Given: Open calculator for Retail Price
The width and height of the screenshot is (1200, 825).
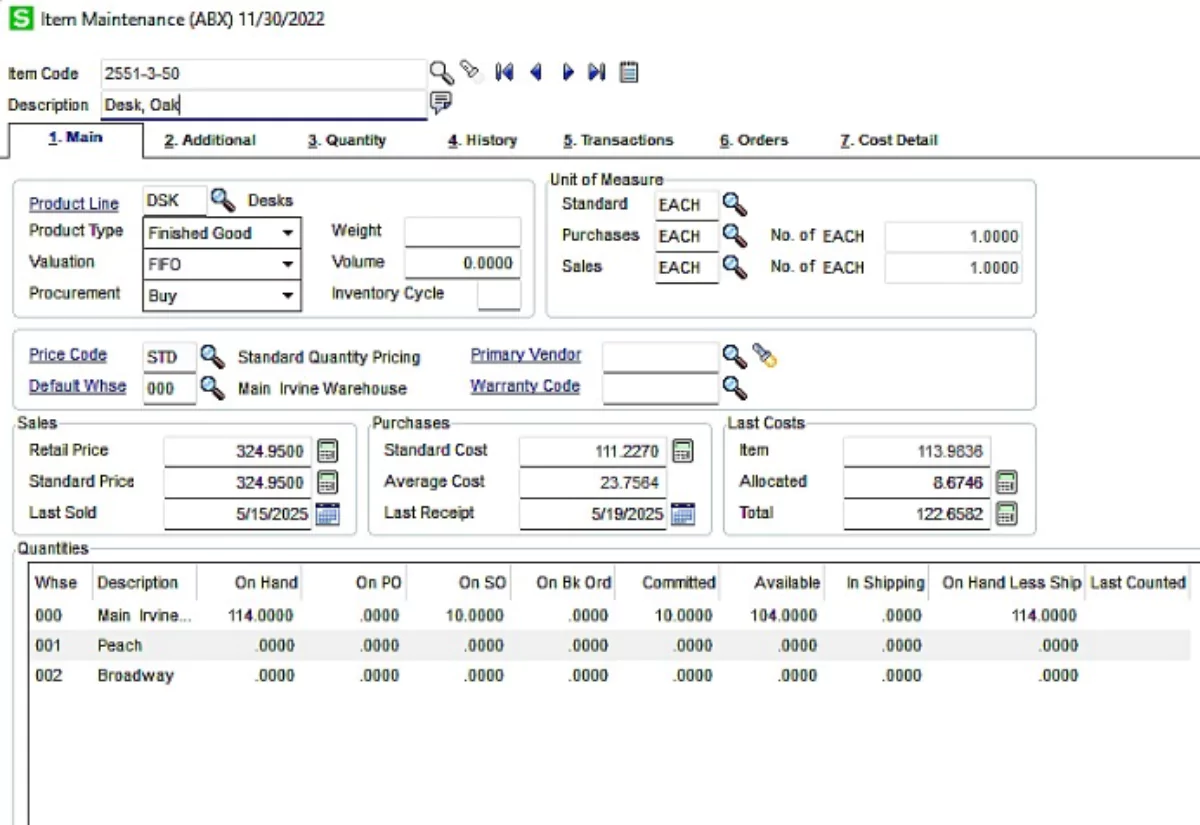Looking at the screenshot, I should point(327,451).
